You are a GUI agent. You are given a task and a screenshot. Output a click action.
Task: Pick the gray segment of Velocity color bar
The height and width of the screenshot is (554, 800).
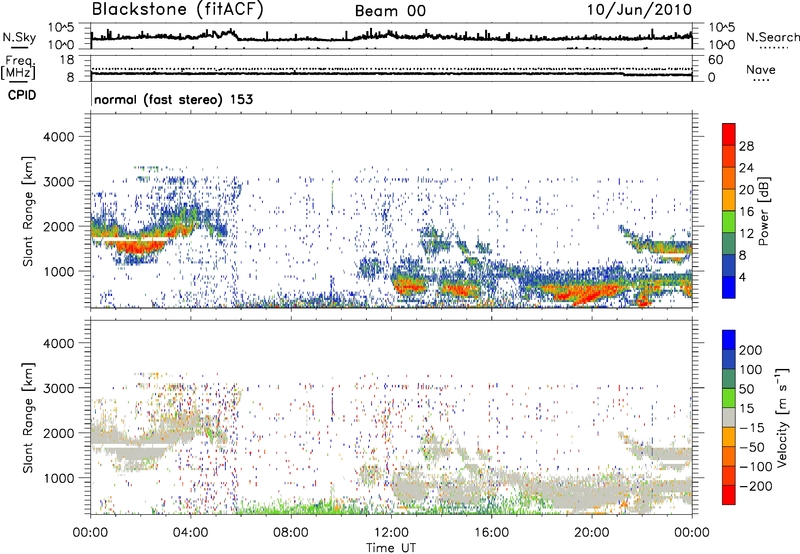729,417
